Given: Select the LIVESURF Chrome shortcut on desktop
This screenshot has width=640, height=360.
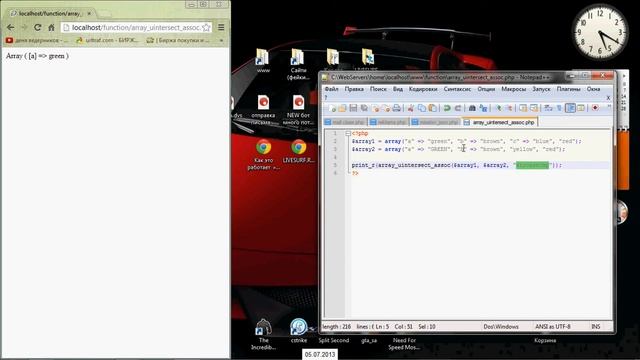Looking at the screenshot, I should pyautogui.click(x=298, y=151).
